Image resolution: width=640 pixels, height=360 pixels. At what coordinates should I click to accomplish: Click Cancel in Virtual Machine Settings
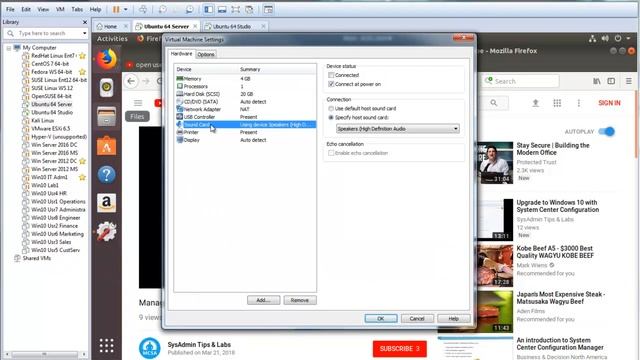(x=417, y=318)
